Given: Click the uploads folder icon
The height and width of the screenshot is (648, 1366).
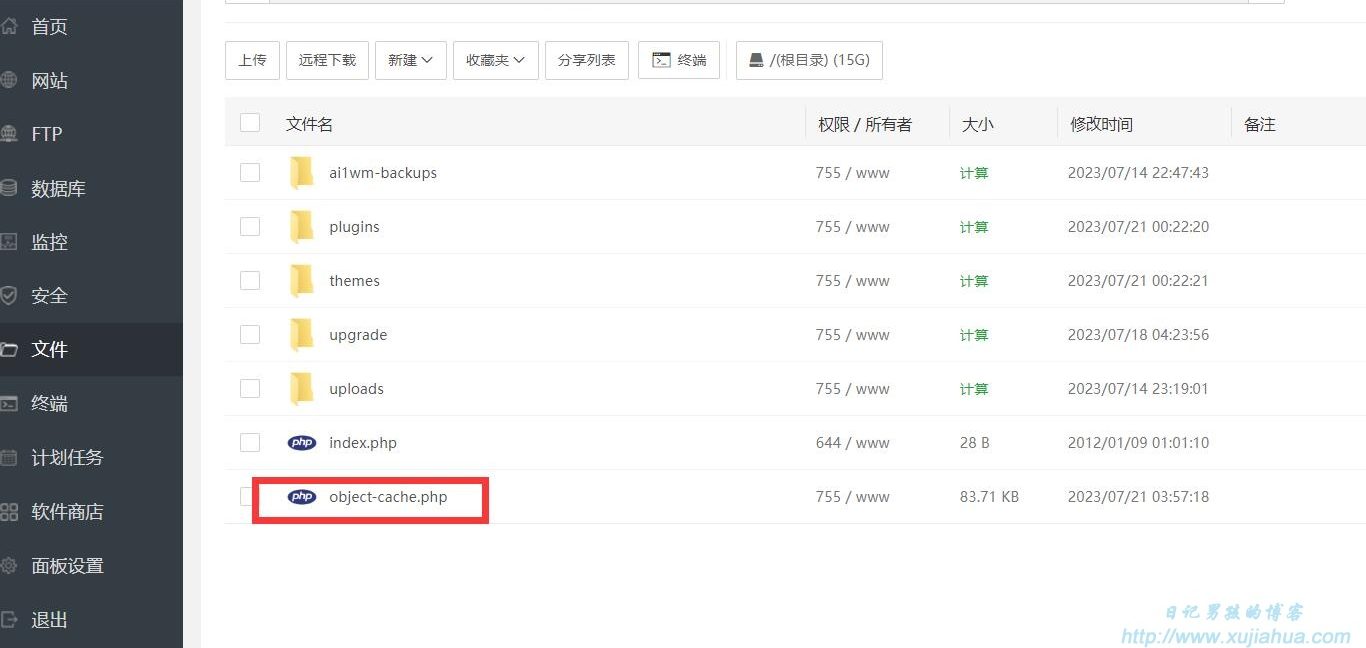Looking at the screenshot, I should 301,389.
